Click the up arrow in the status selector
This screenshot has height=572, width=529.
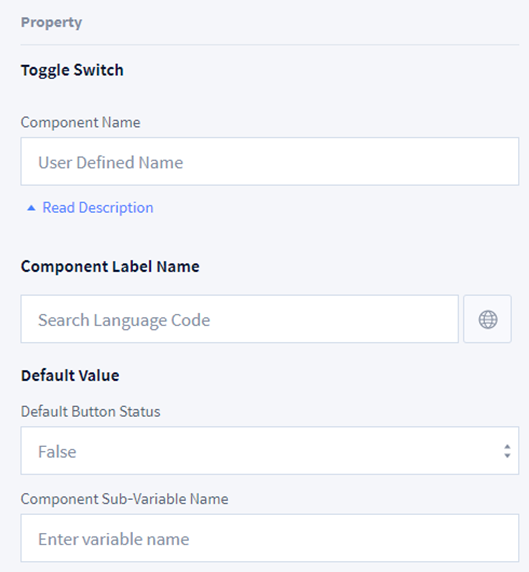pos(507,447)
